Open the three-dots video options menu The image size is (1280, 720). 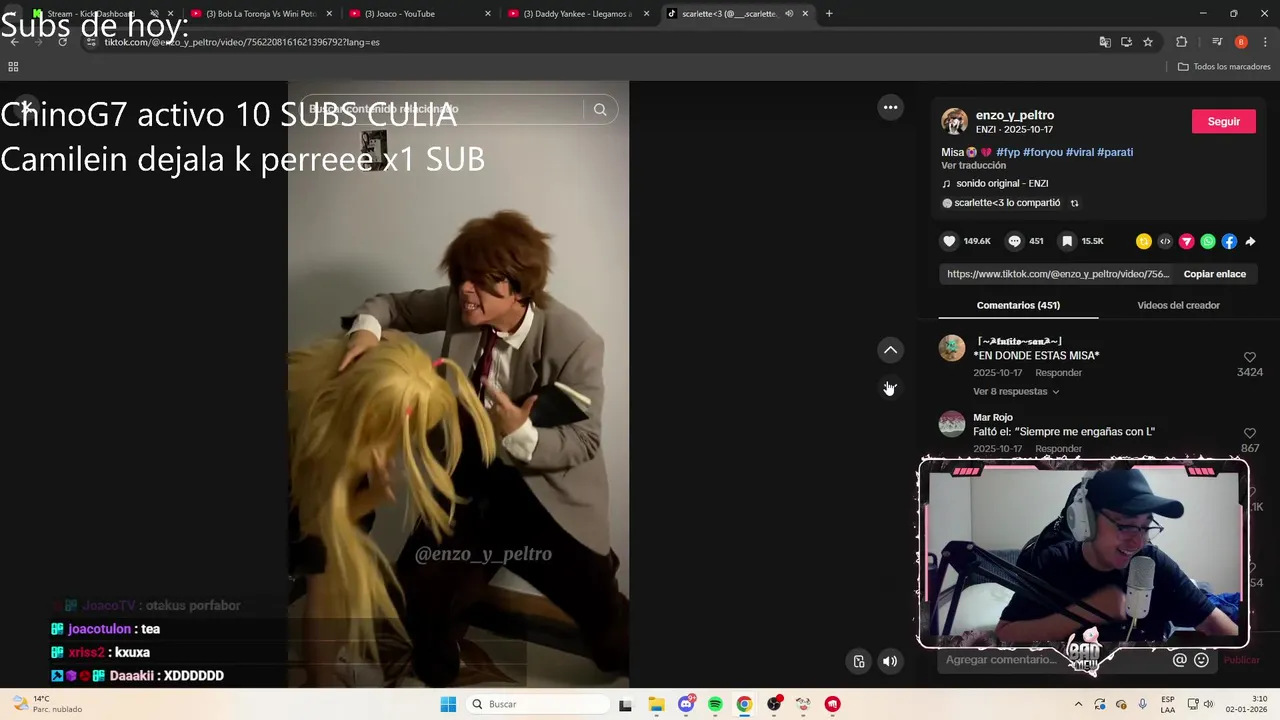pos(890,107)
